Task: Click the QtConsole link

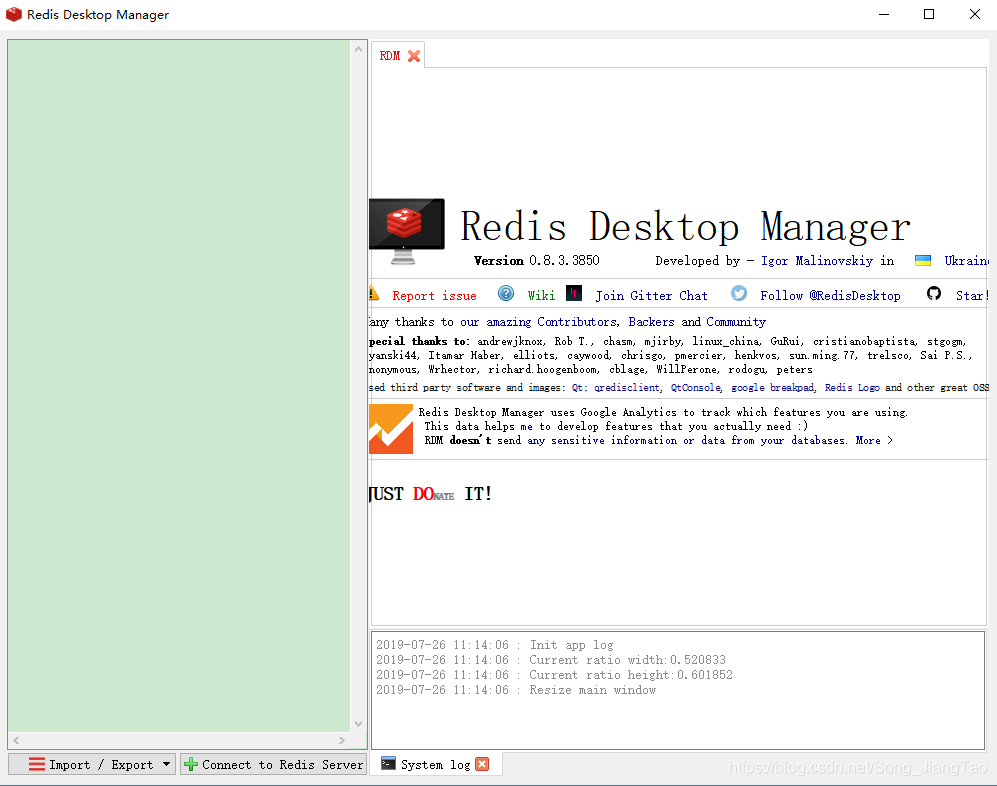Action: click(696, 387)
